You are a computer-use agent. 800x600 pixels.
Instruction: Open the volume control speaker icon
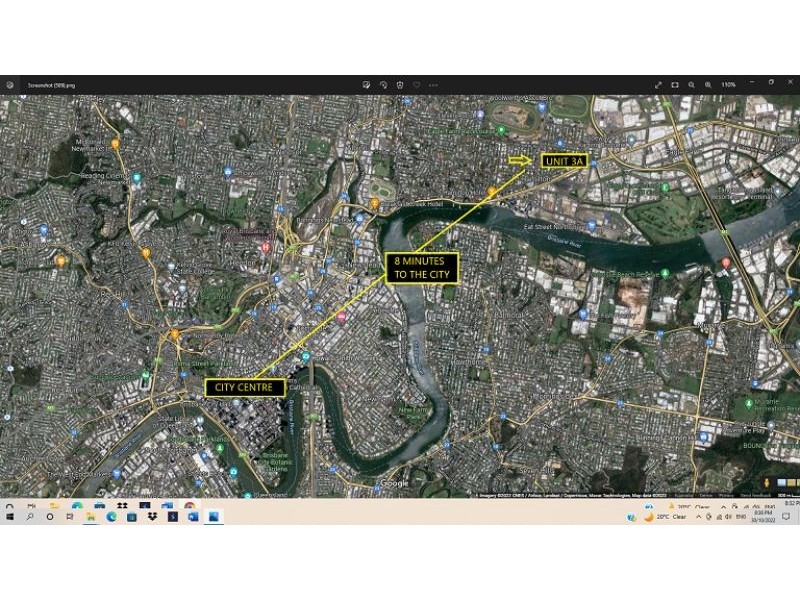click(726, 517)
